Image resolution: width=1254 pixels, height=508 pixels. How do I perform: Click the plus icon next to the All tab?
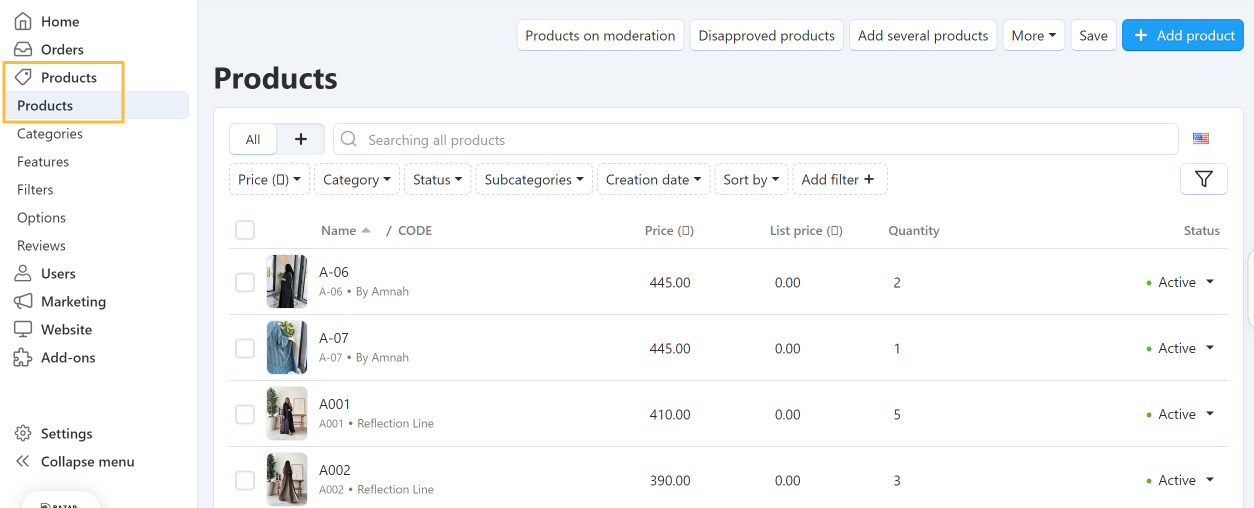point(300,139)
